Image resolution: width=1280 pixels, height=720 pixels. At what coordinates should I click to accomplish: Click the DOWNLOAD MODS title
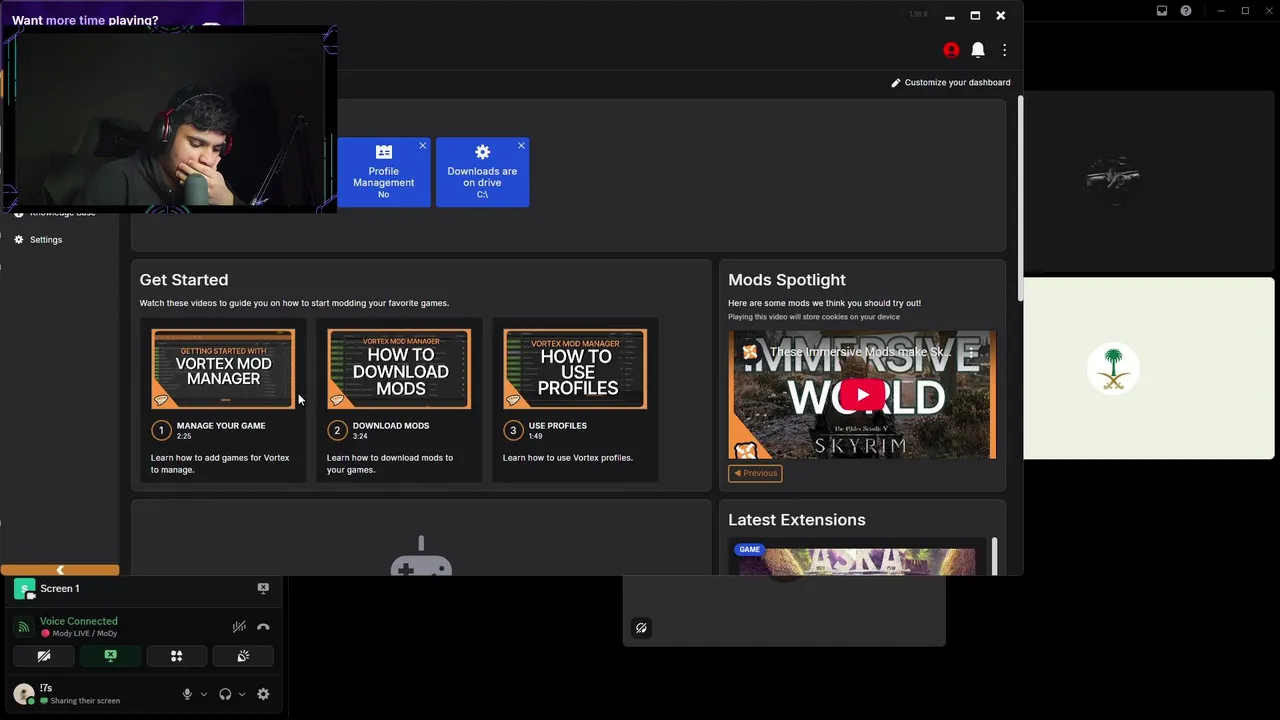391,426
